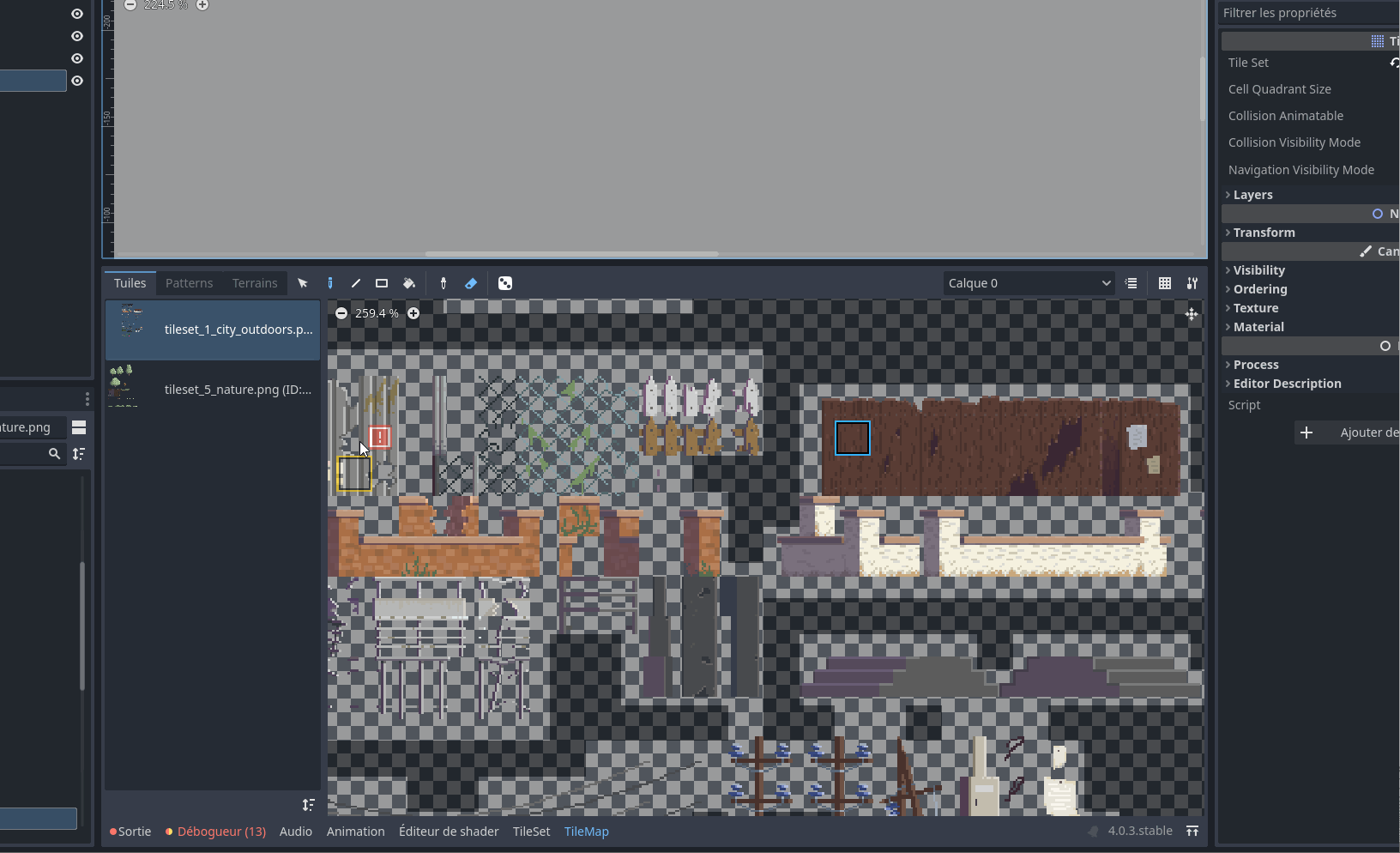Select the Pencil paint tool
This screenshot has width=1400, height=853.
click(330, 283)
